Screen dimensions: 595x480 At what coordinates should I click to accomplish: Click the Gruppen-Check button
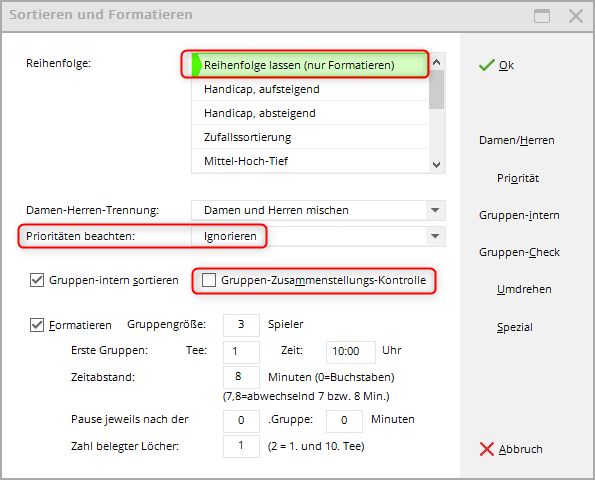pyautogui.click(x=519, y=252)
